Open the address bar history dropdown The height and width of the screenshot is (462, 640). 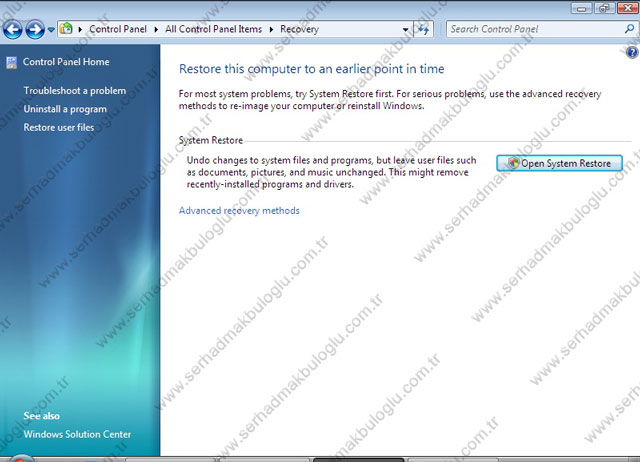[405, 29]
